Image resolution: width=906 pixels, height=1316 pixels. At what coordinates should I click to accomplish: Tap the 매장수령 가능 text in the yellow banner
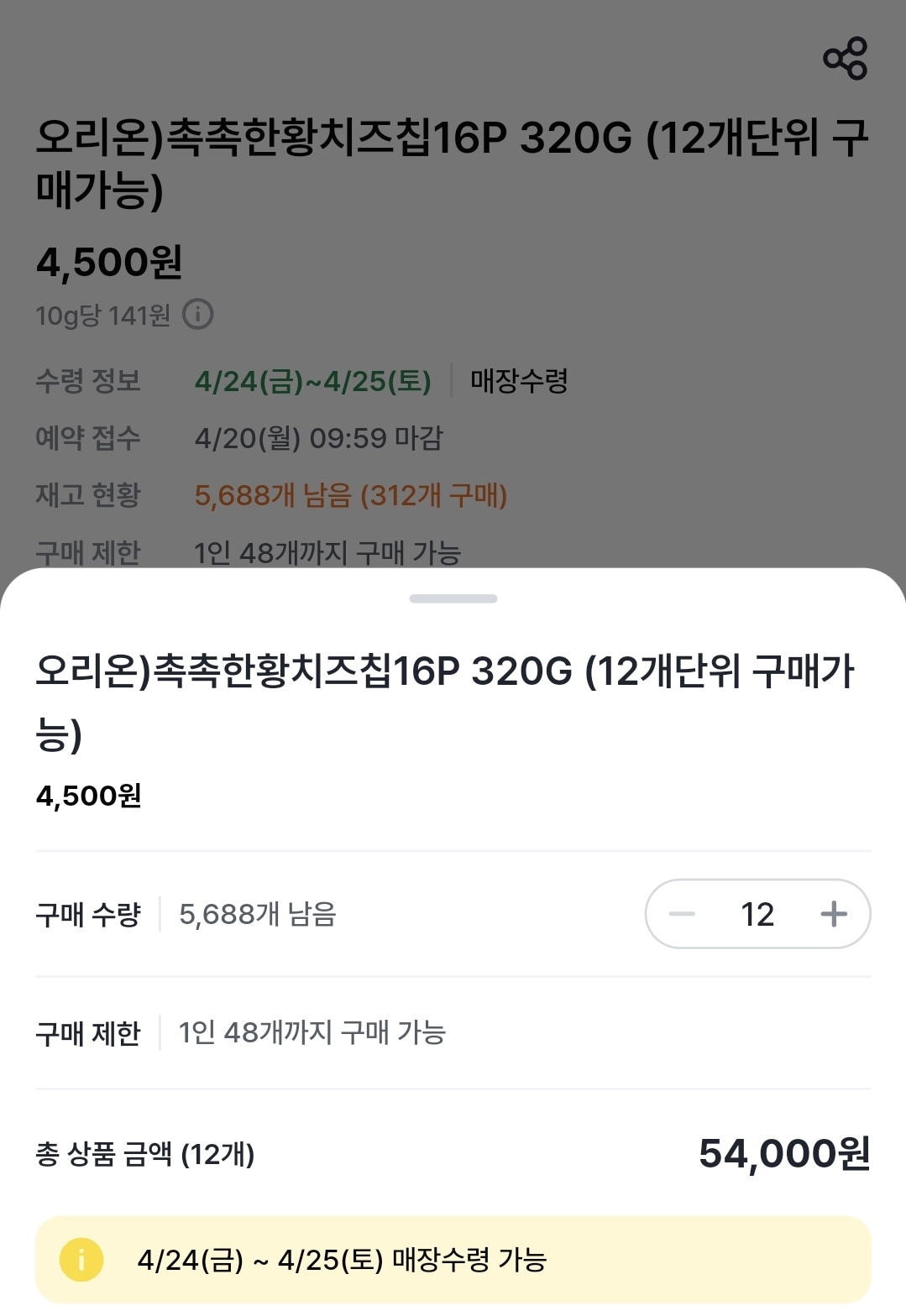(470, 1260)
